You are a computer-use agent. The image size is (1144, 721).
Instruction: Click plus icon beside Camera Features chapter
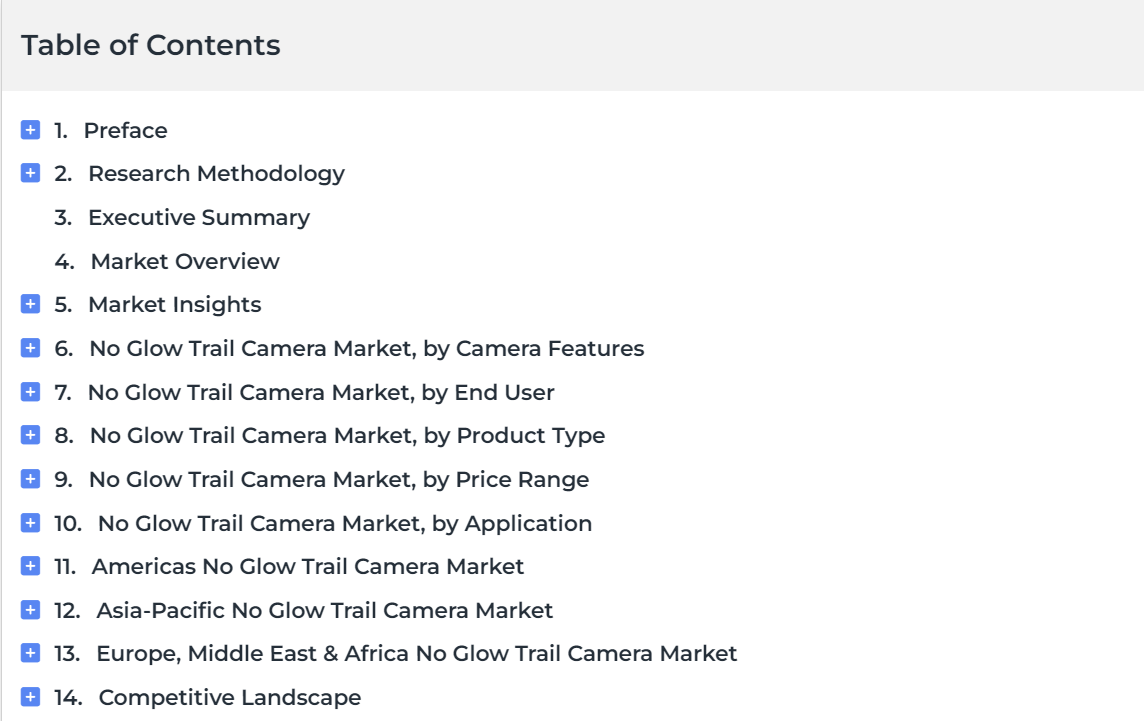click(x=30, y=348)
